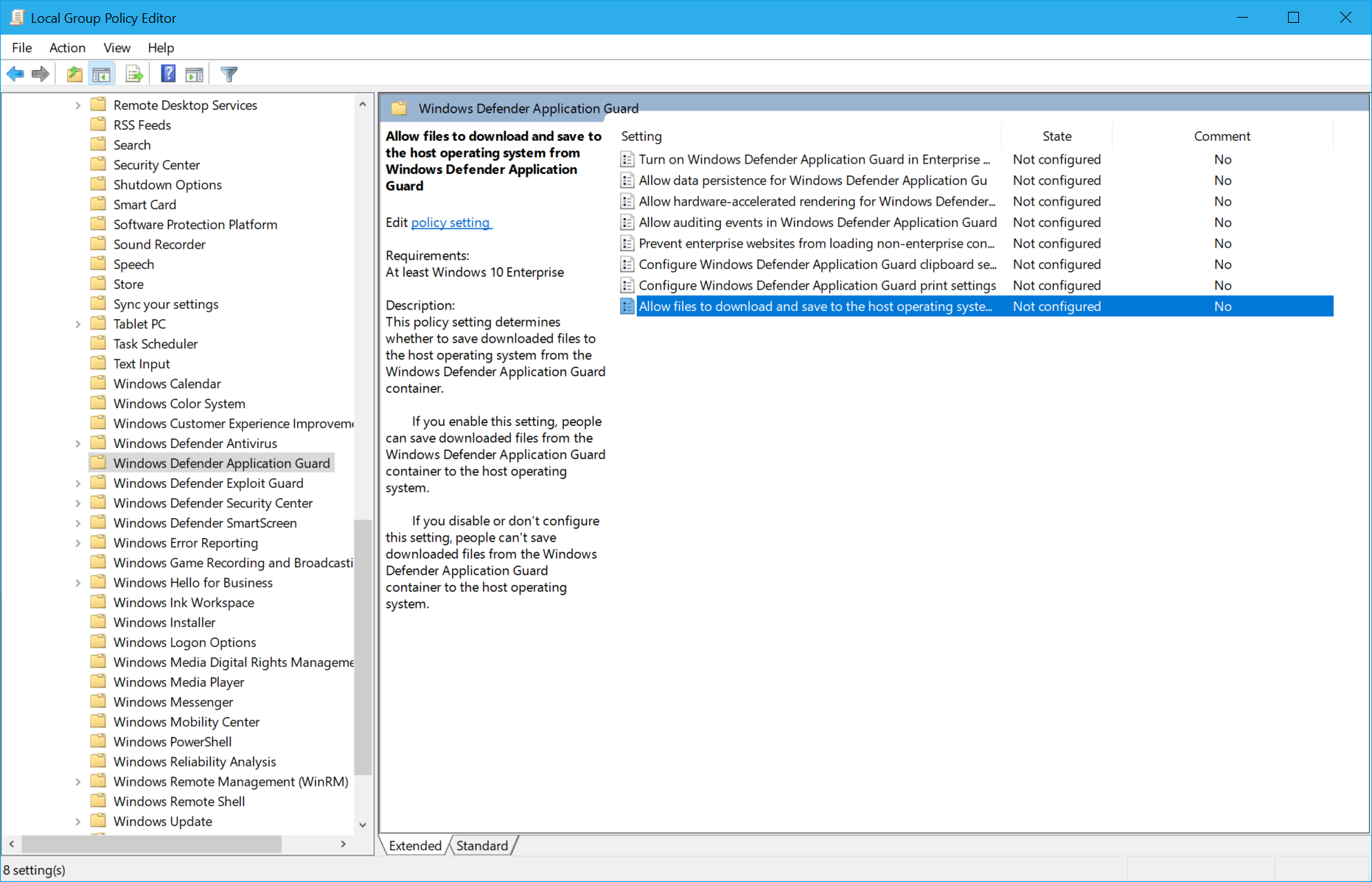Viewport: 1372px width, 882px height.
Task: Click the policy icon beside Turn on Windows Defender
Action: click(627, 159)
